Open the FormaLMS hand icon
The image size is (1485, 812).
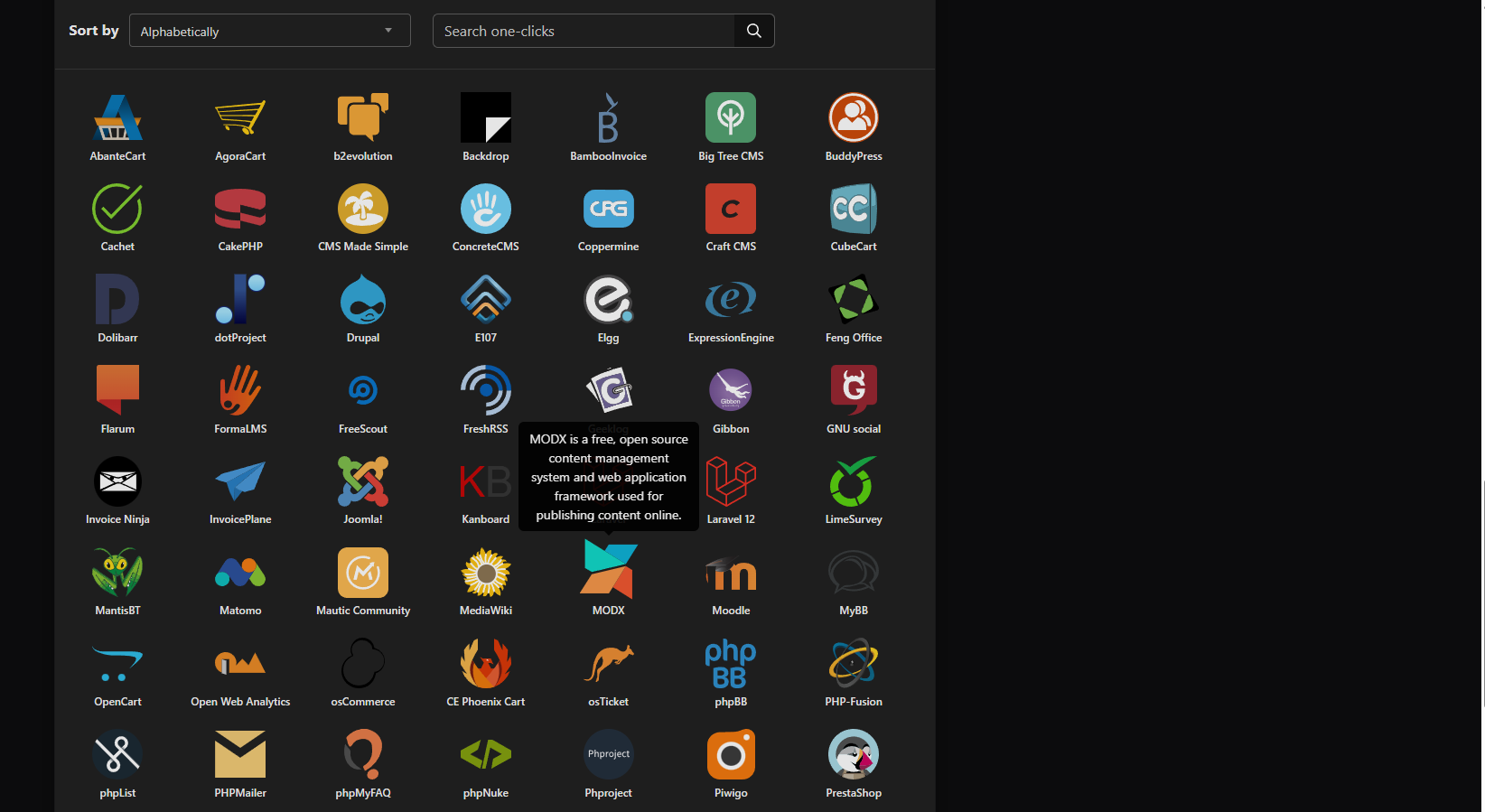tap(240, 390)
